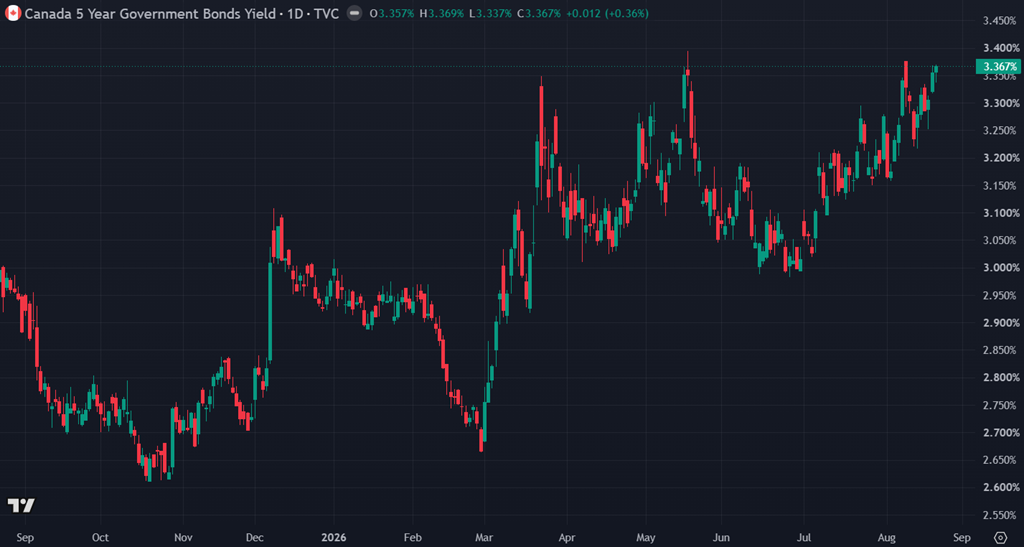Click the Aug label on time axis
The height and width of the screenshot is (547, 1024).
coord(886,538)
